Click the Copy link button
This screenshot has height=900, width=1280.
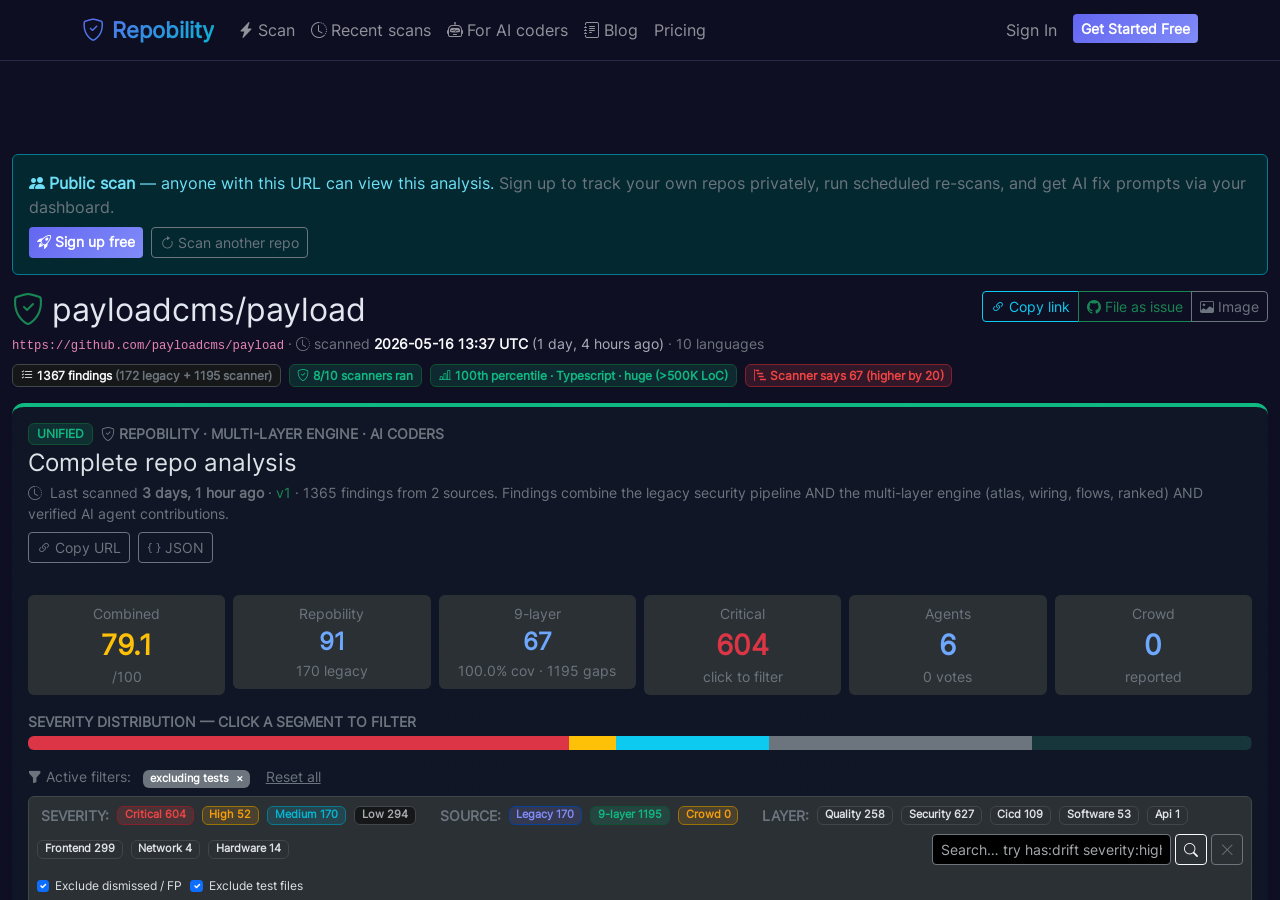[x=1030, y=307]
